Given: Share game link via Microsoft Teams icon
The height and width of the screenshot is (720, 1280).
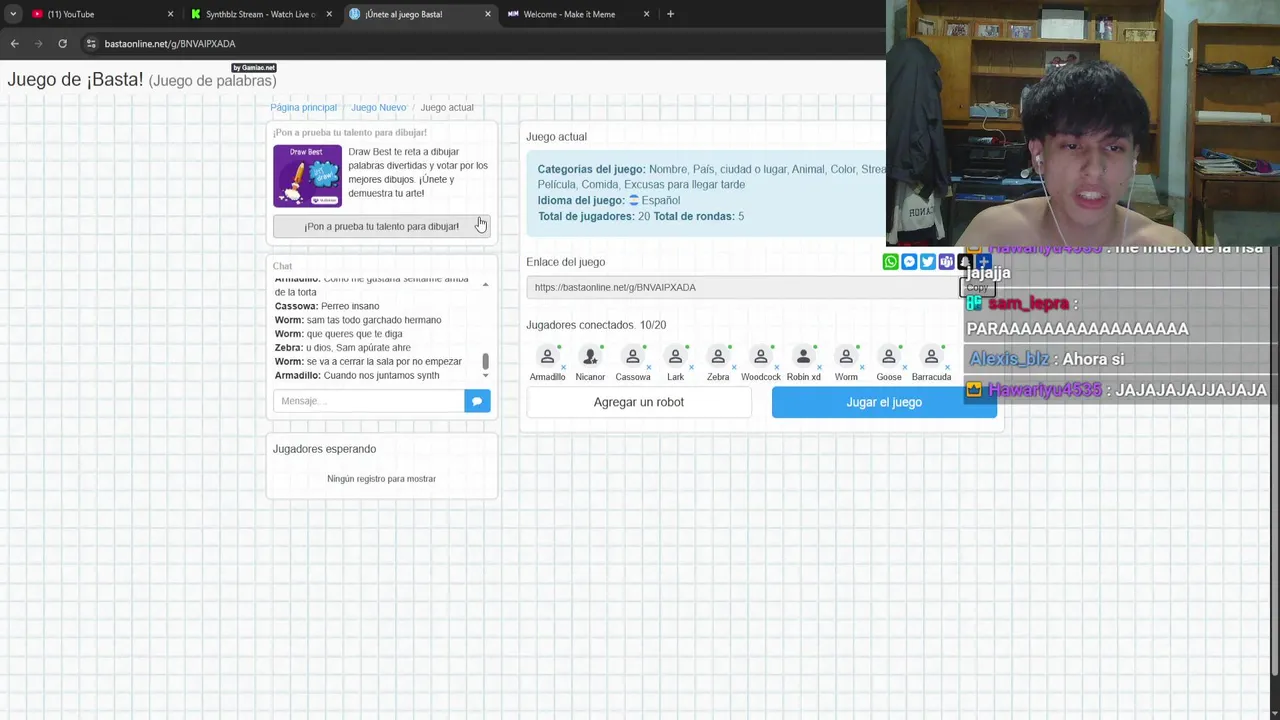Looking at the screenshot, I should (946, 262).
